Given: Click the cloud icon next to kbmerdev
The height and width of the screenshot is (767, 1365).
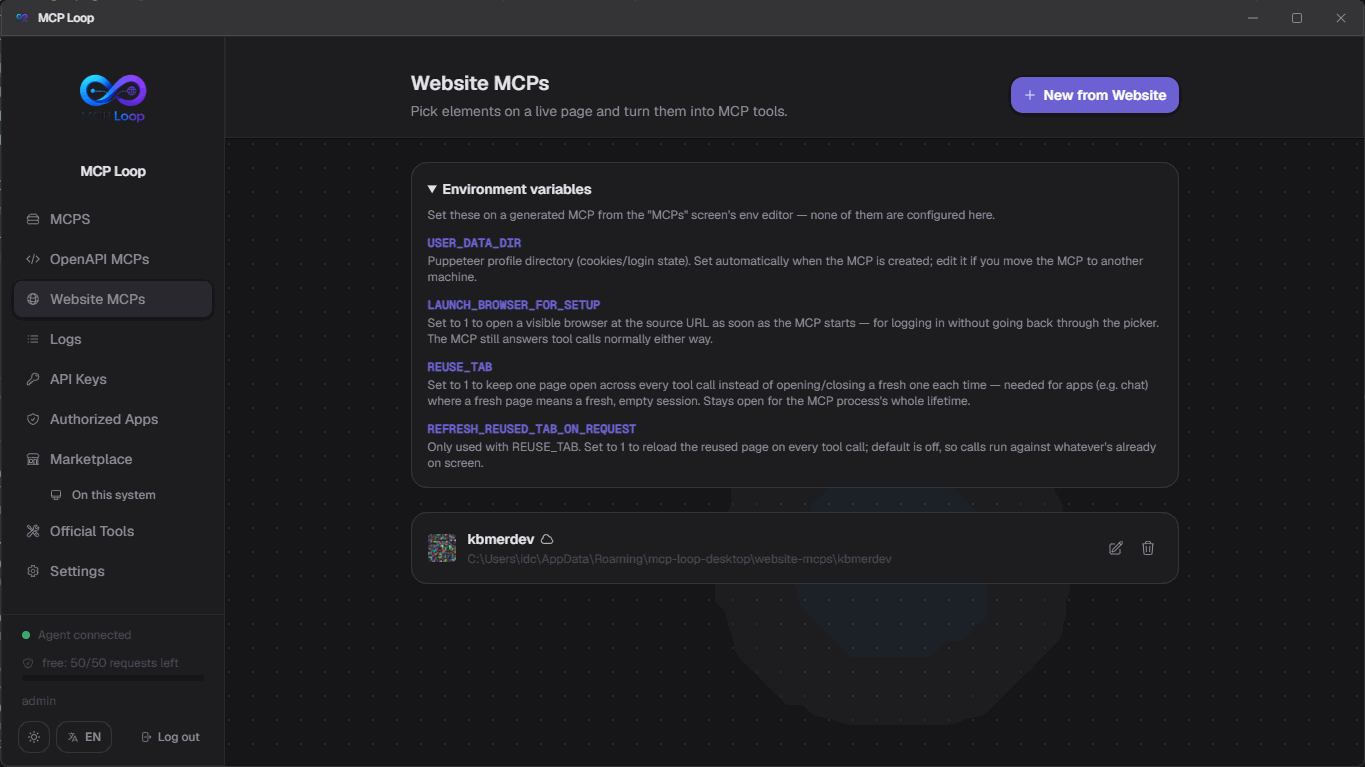Looking at the screenshot, I should pos(547,540).
